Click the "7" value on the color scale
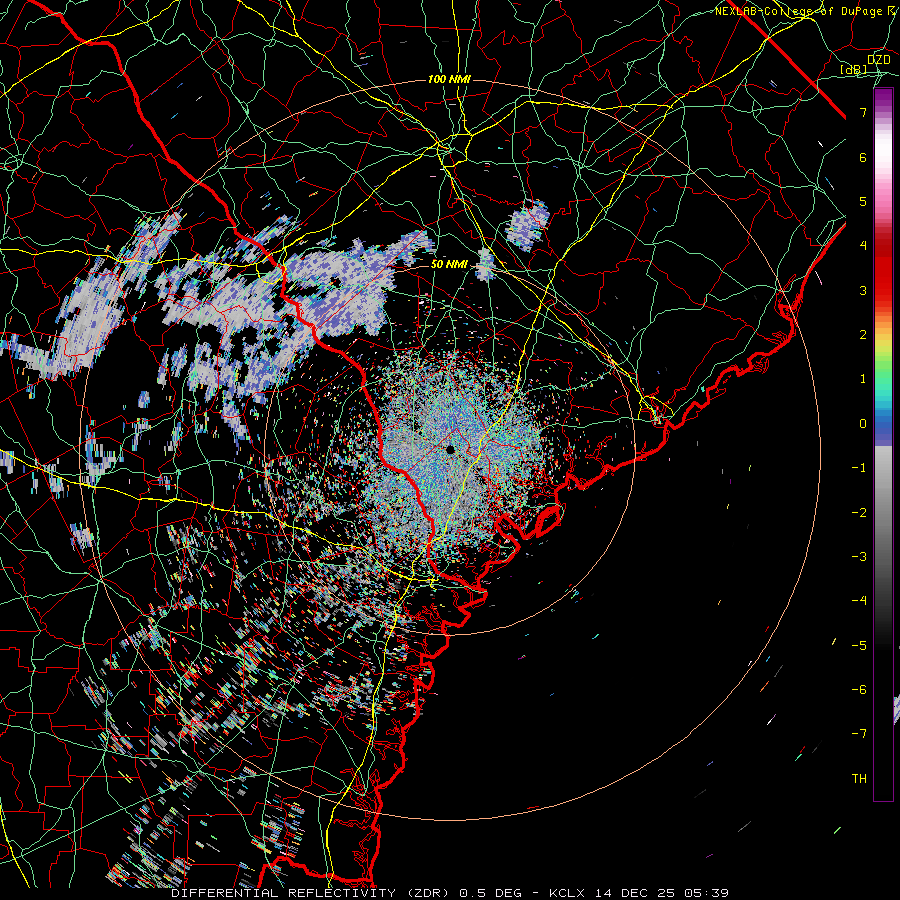The height and width of the screenshot is (900, 900). pos(863,112)
